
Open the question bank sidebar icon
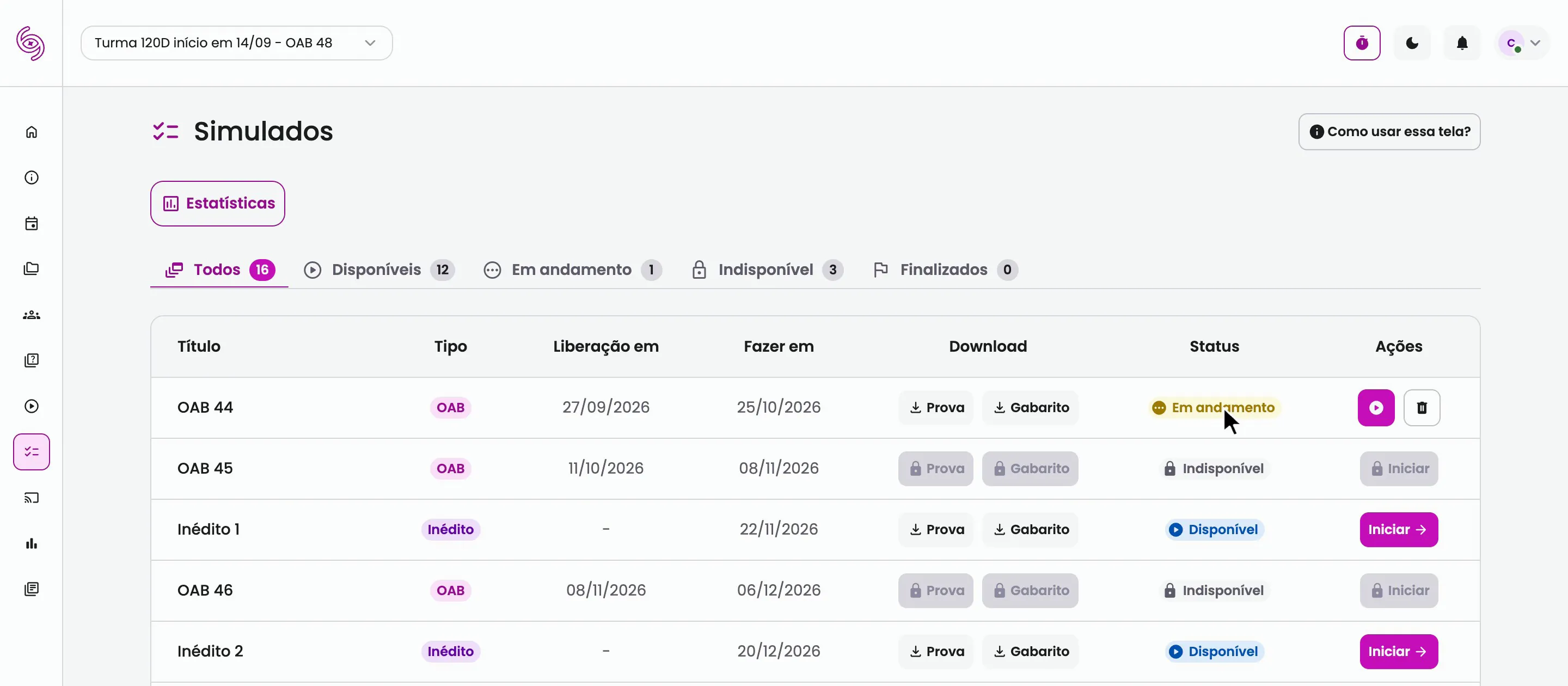(32, 360)
